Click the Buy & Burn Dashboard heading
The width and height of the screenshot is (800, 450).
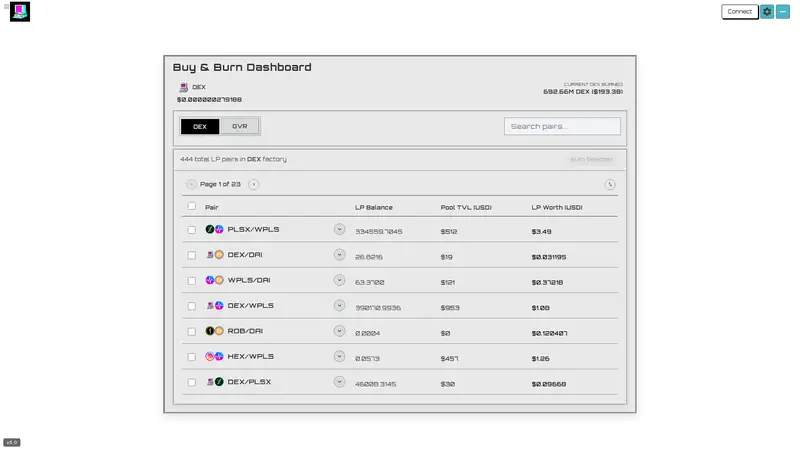coord(242,67)
